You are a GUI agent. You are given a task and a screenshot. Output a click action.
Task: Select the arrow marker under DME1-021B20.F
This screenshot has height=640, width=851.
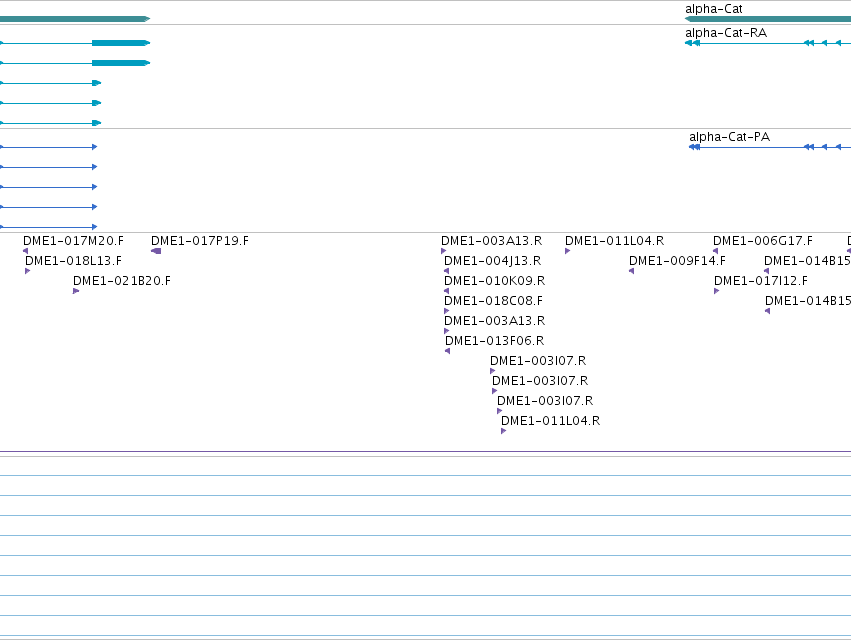coord(76,291)
